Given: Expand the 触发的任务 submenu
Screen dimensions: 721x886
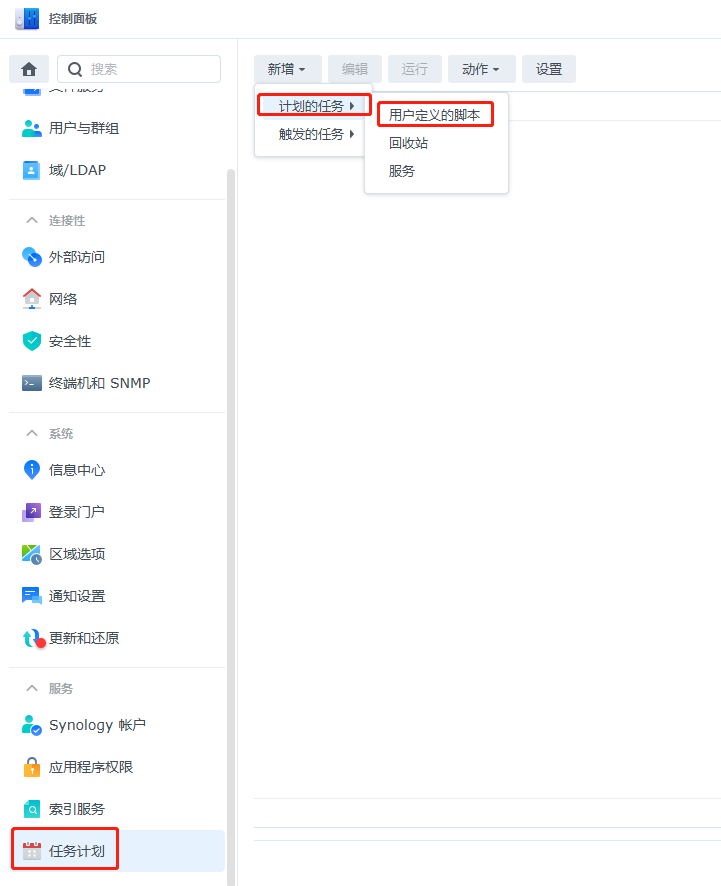Looking at the screenshot, I should (x=315, y=134).
